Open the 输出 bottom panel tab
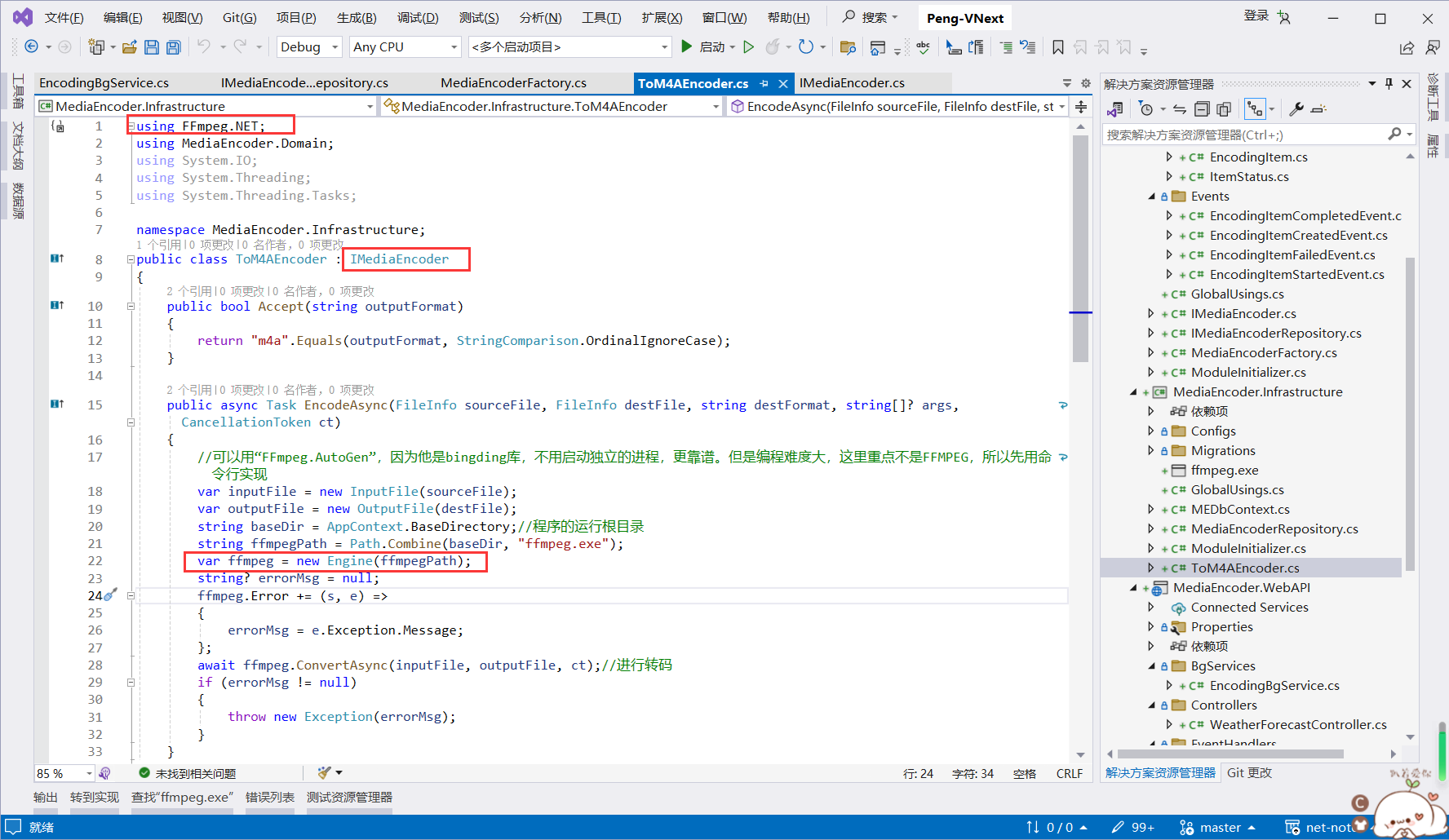The image size is (1449, 840). (x=46, y=798)
